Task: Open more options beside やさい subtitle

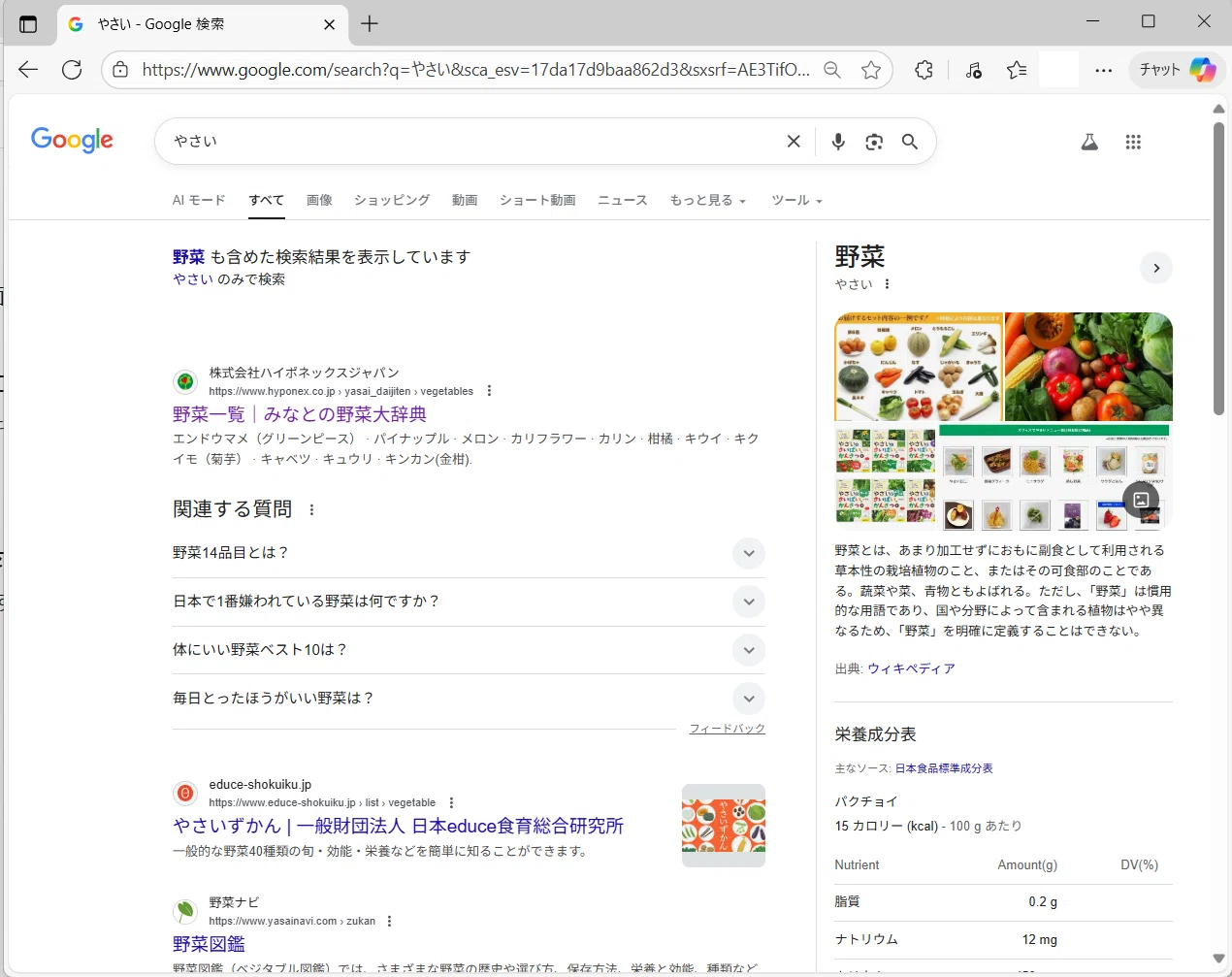Action: click(x=887, y=284)
